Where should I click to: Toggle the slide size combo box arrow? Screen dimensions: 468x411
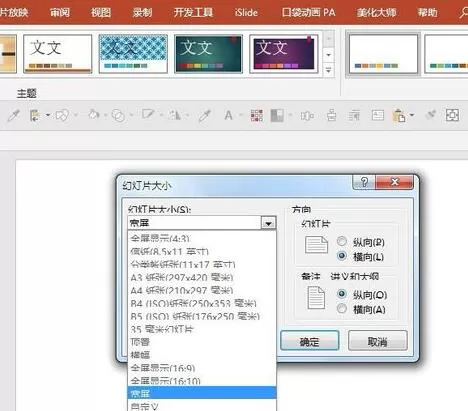(x=268, y=223)
